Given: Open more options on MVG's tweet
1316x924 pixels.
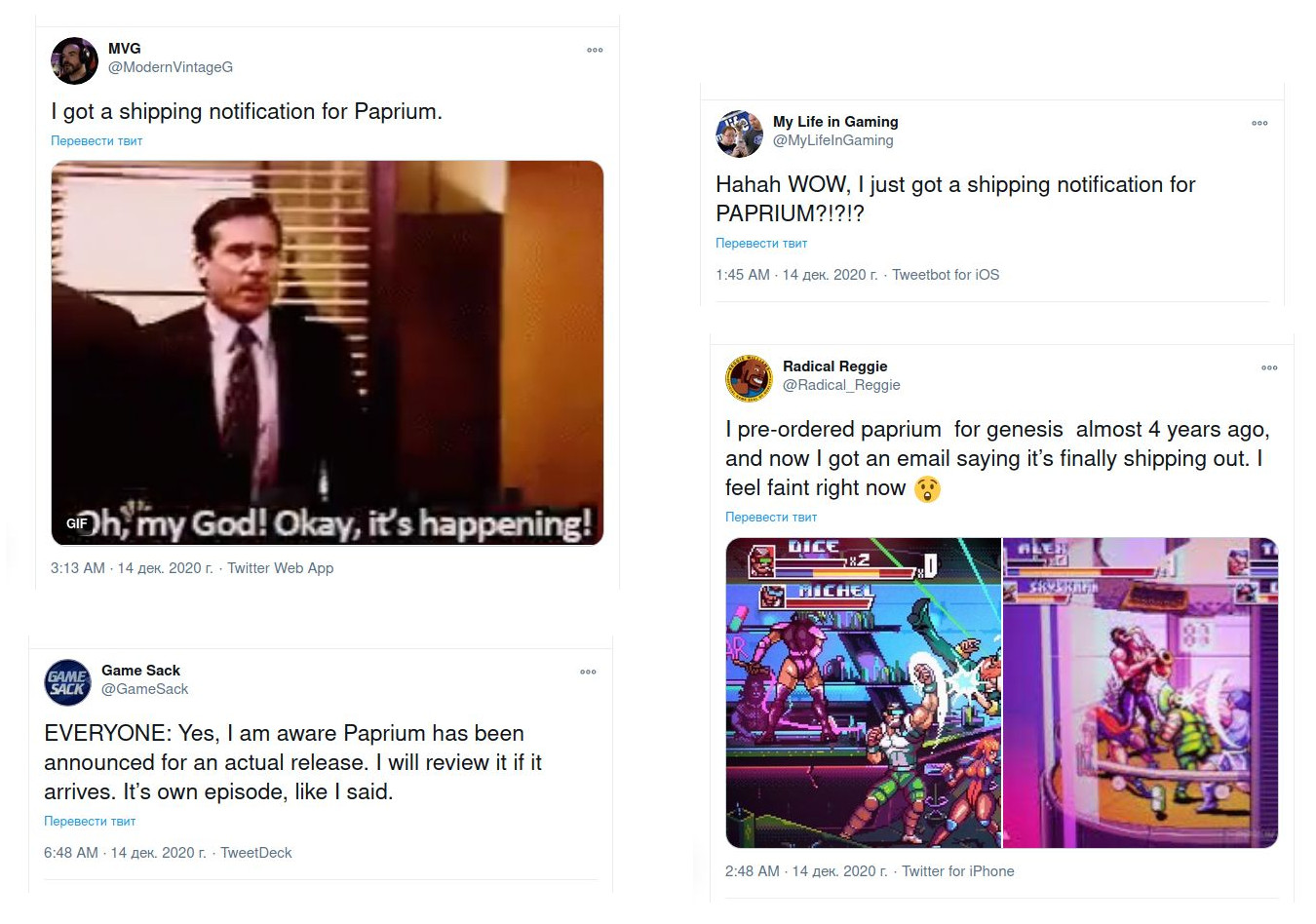Looking at the screenshot, I should pyautogui.click(x=595, y=50).
